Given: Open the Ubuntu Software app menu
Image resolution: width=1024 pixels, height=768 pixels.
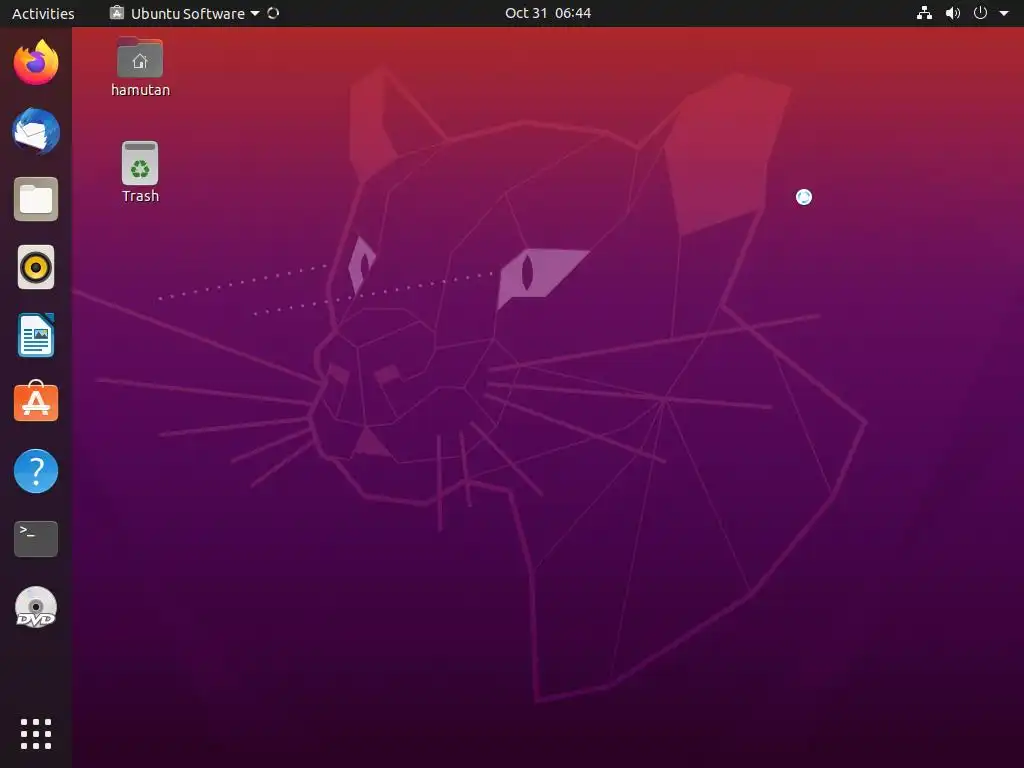Looking at the screenshot, I should point(185,13).
